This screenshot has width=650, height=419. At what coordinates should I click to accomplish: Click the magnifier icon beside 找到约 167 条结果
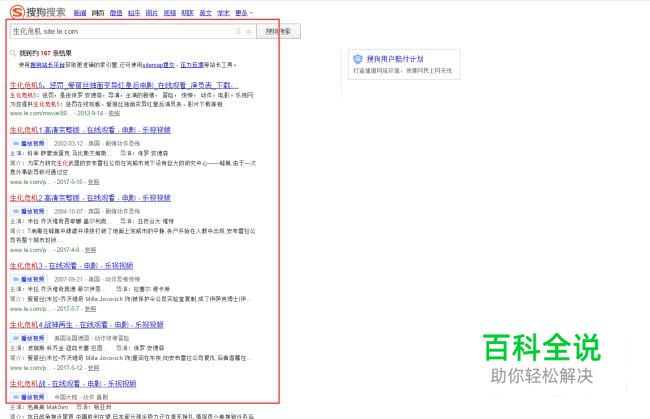point(13,53)
